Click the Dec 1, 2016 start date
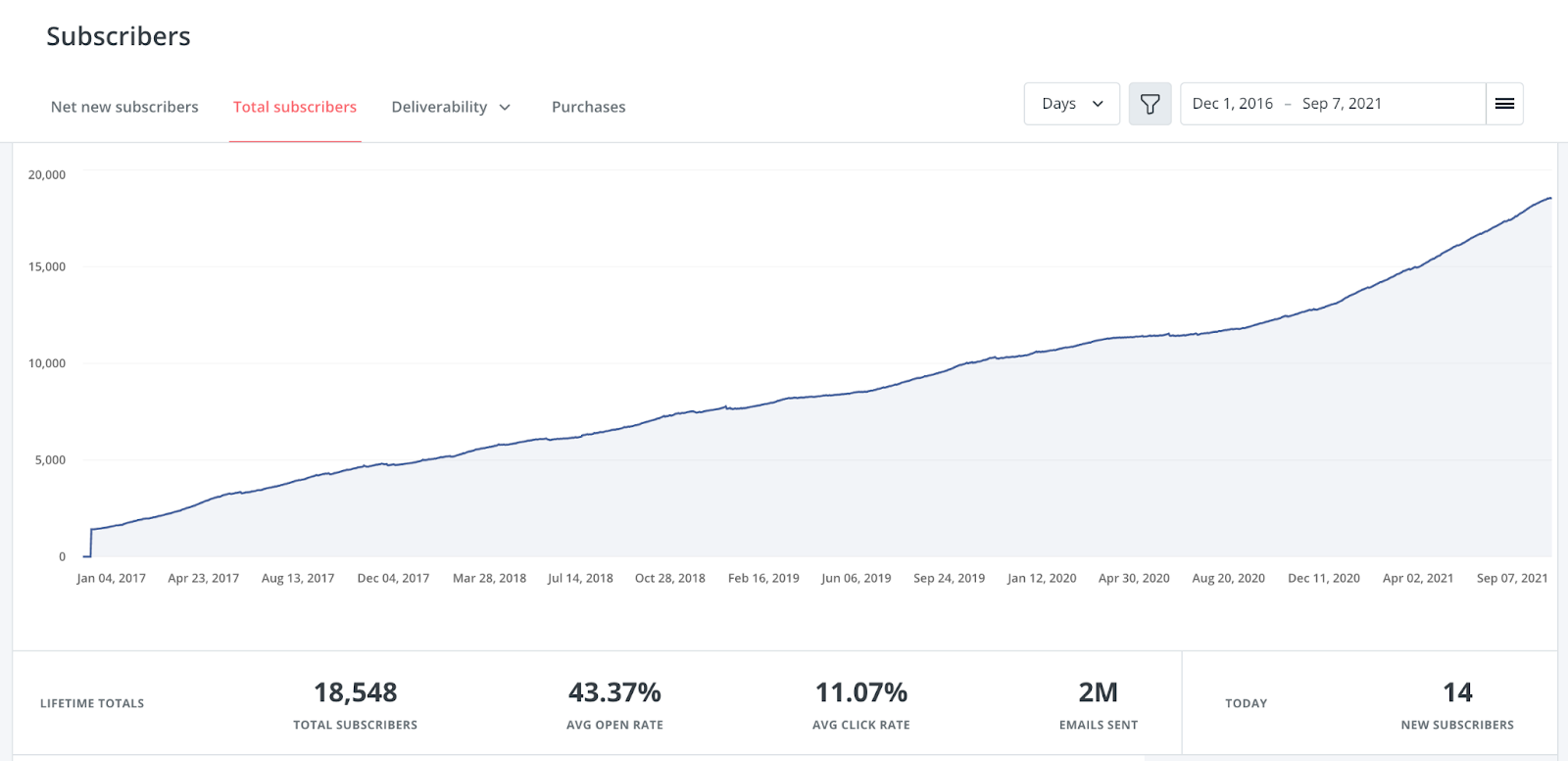1568x761 pixels. click(1233, 104)
